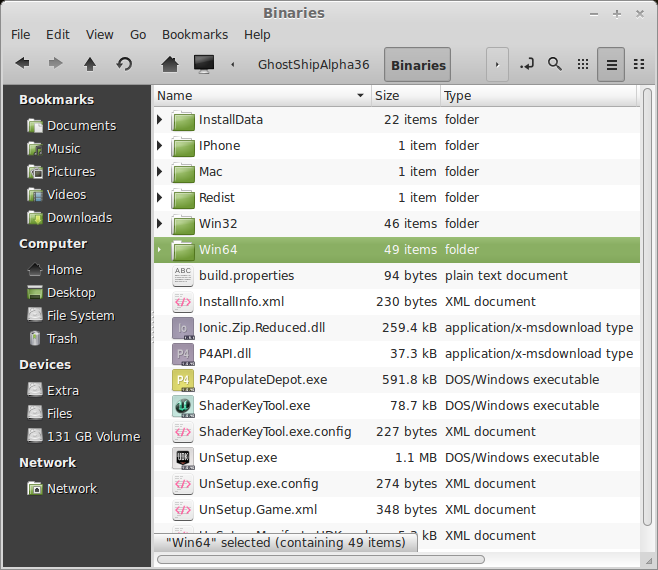This screenshot has height=570, width=658.
Task: Reload the current folder
Action: [124, 64]
